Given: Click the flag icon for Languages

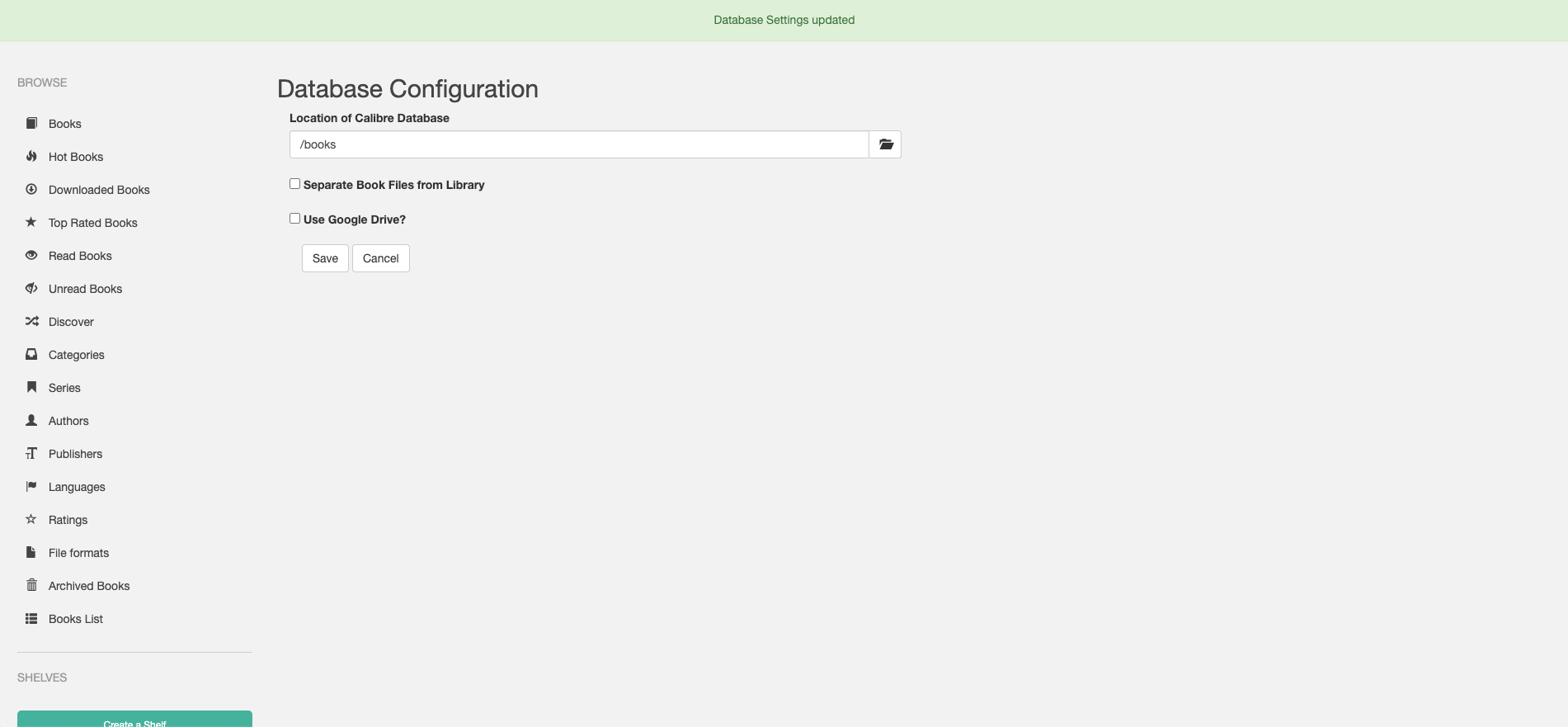Looking at the screenshot, I should 31,486.
